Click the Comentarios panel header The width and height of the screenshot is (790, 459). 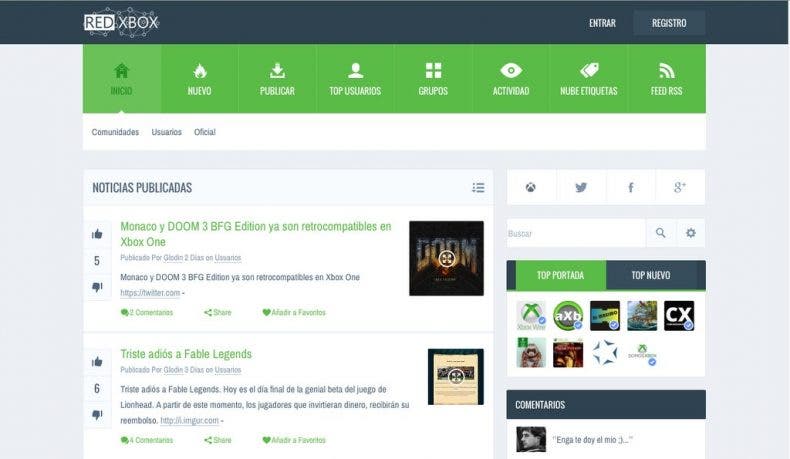606,405
